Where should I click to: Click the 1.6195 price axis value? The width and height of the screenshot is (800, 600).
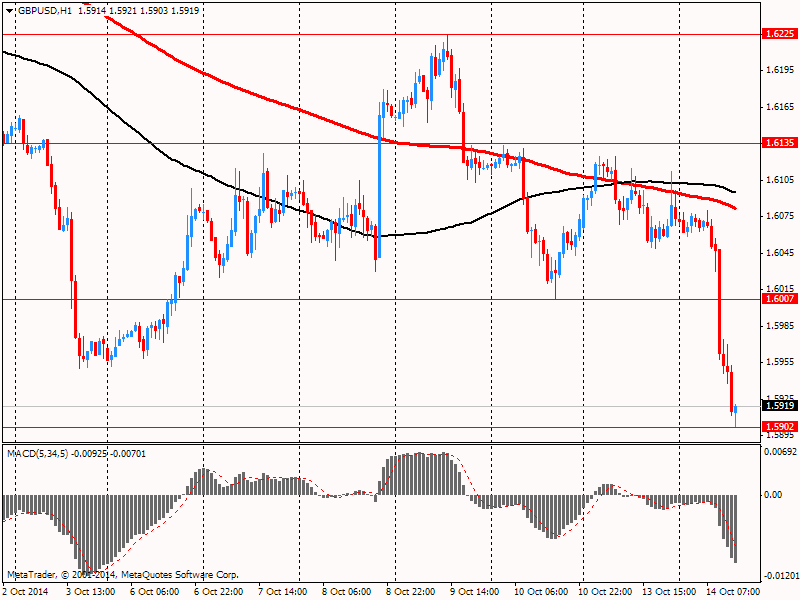tap(781, 70)
